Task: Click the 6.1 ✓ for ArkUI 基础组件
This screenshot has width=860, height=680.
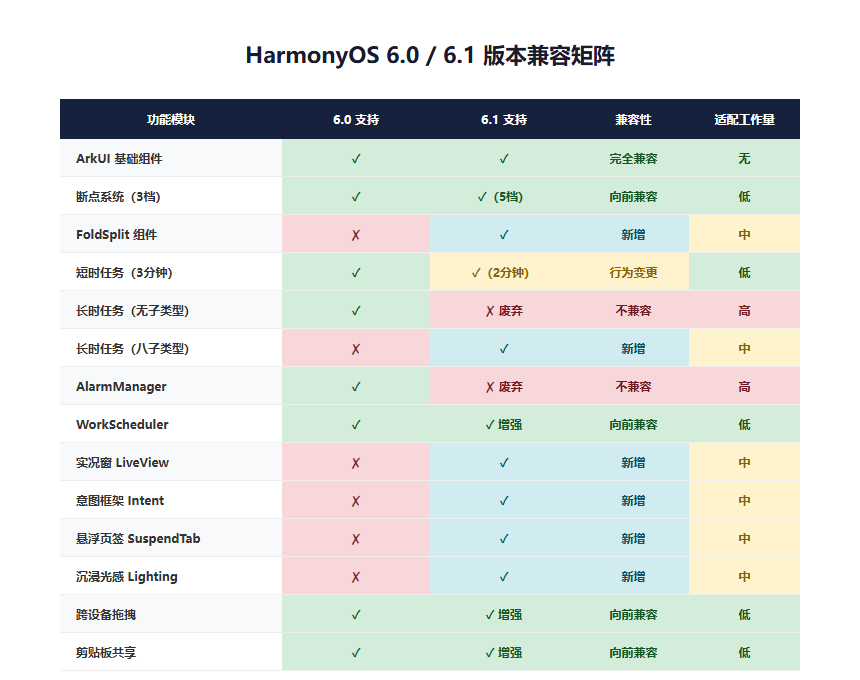Action: click(x=504, y=158)
